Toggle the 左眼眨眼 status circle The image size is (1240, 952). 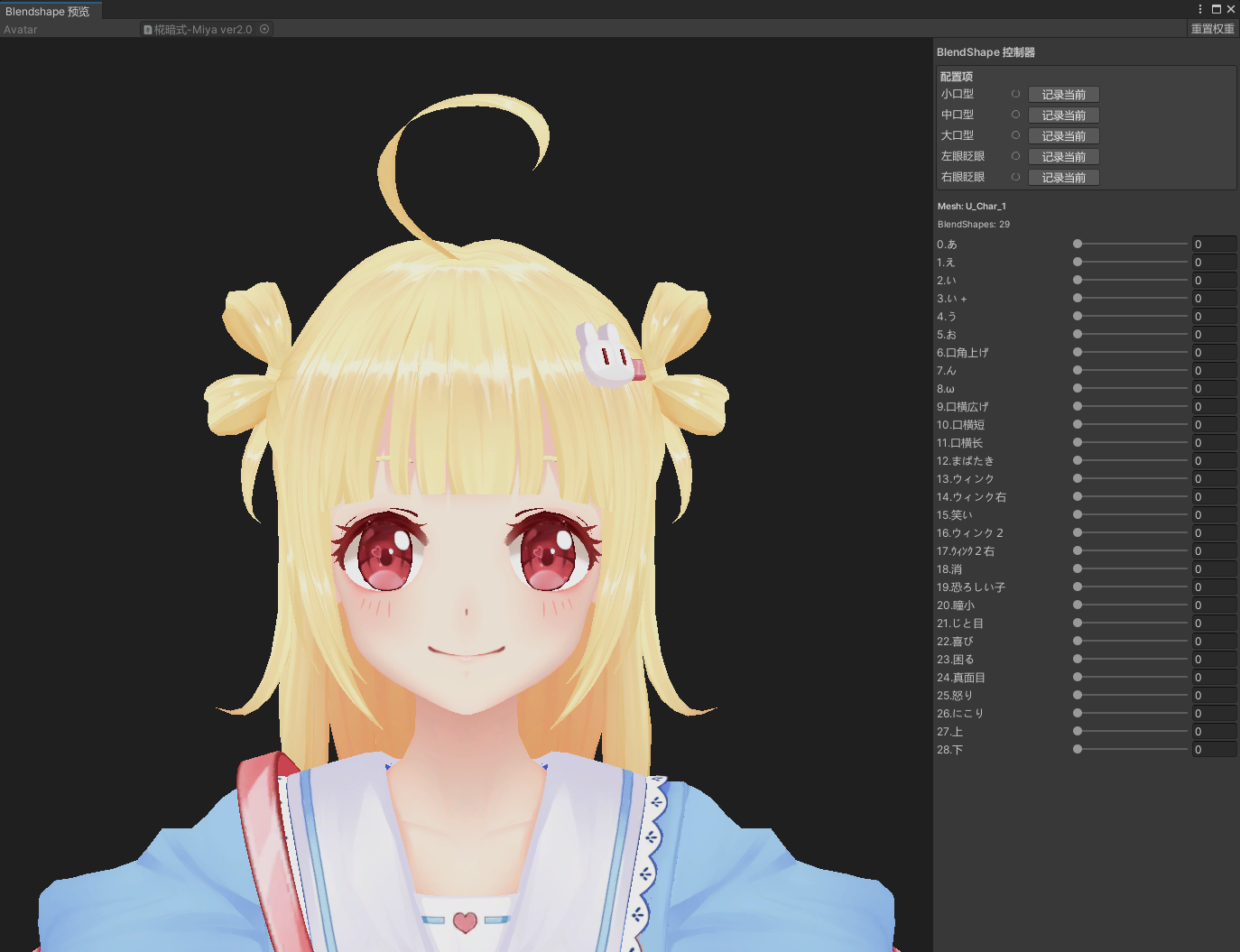pyautogui.click(x=1015, y=156)
